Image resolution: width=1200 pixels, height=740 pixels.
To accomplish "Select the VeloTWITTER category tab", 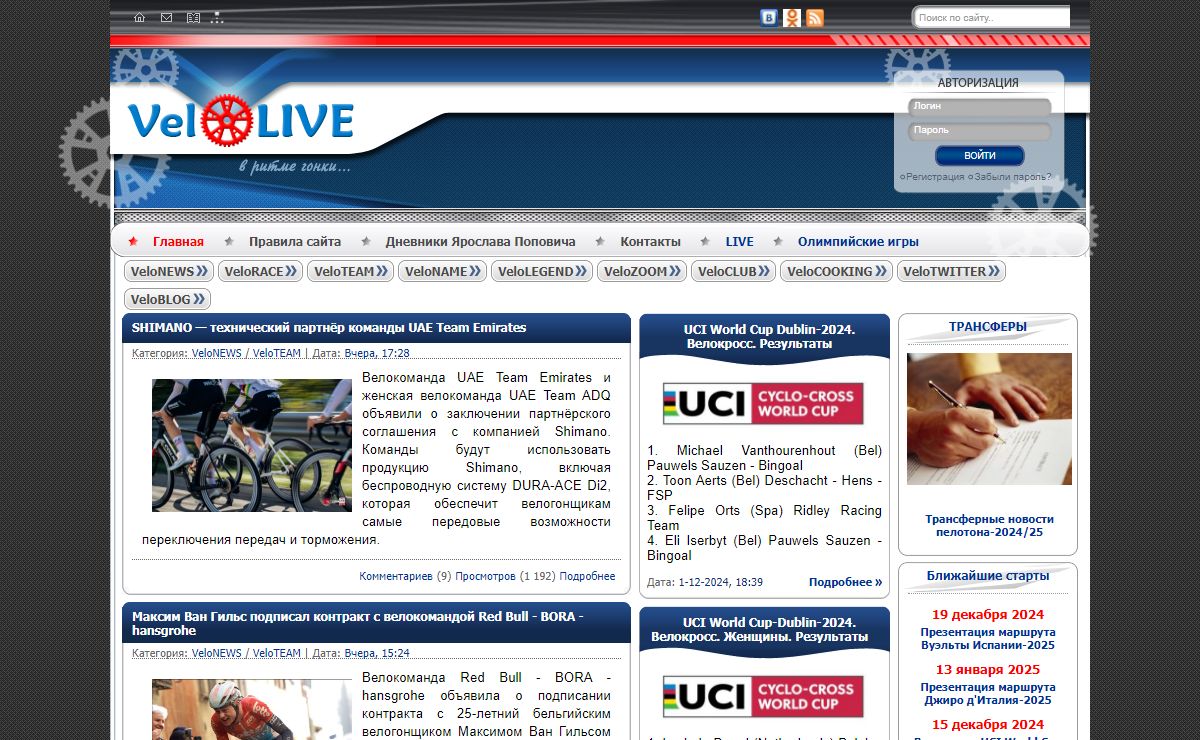I will [x=951, y=271].
